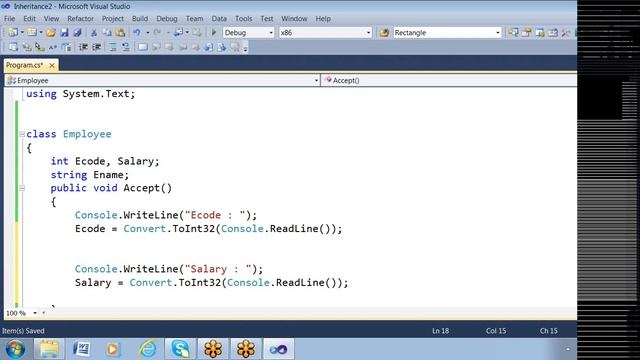Click the Navigate Backward icon
This screenshot has height=360, width=640.
pyautogui.click(x=178, y=33)
